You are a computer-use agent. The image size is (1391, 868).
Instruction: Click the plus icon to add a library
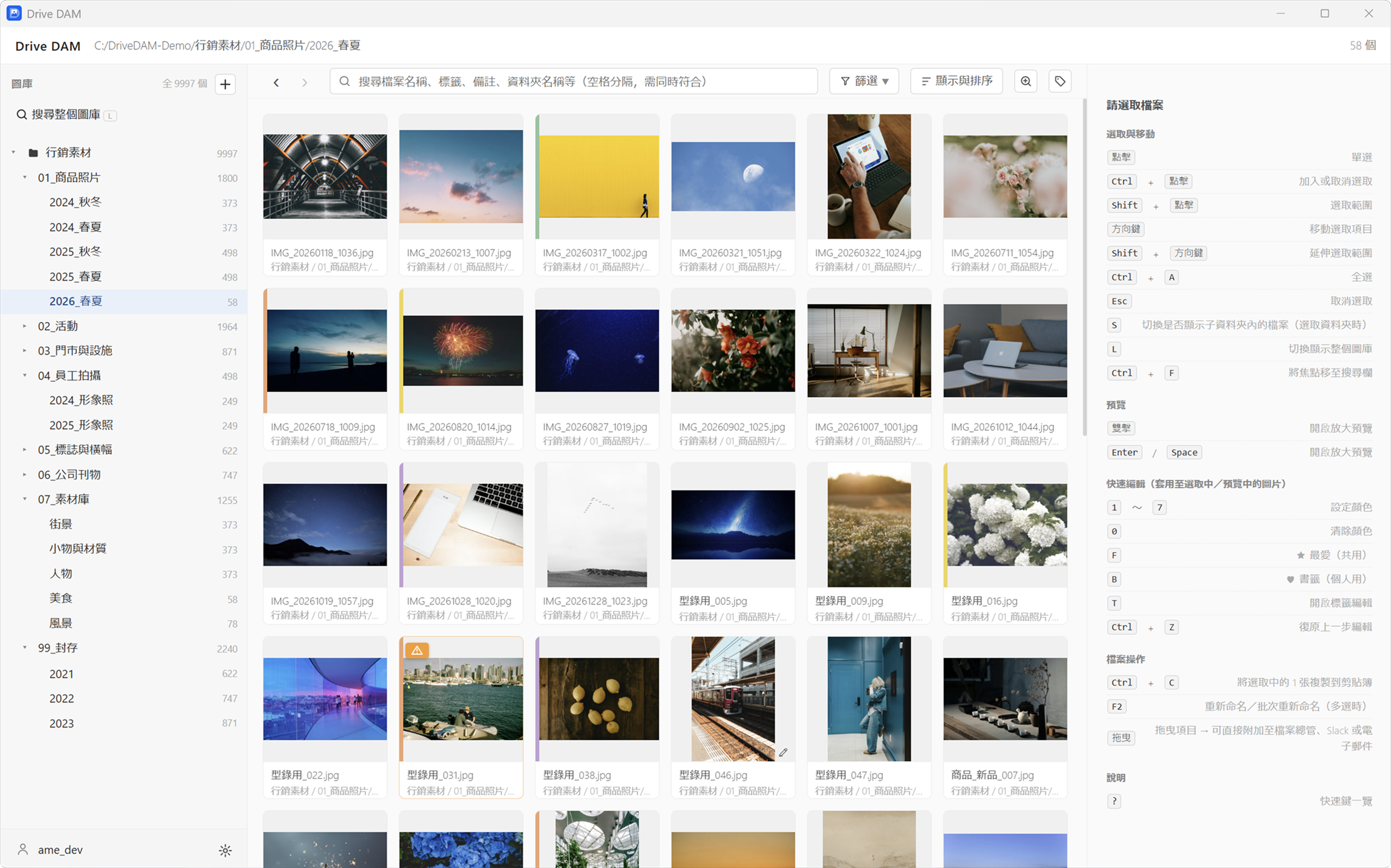225,84
